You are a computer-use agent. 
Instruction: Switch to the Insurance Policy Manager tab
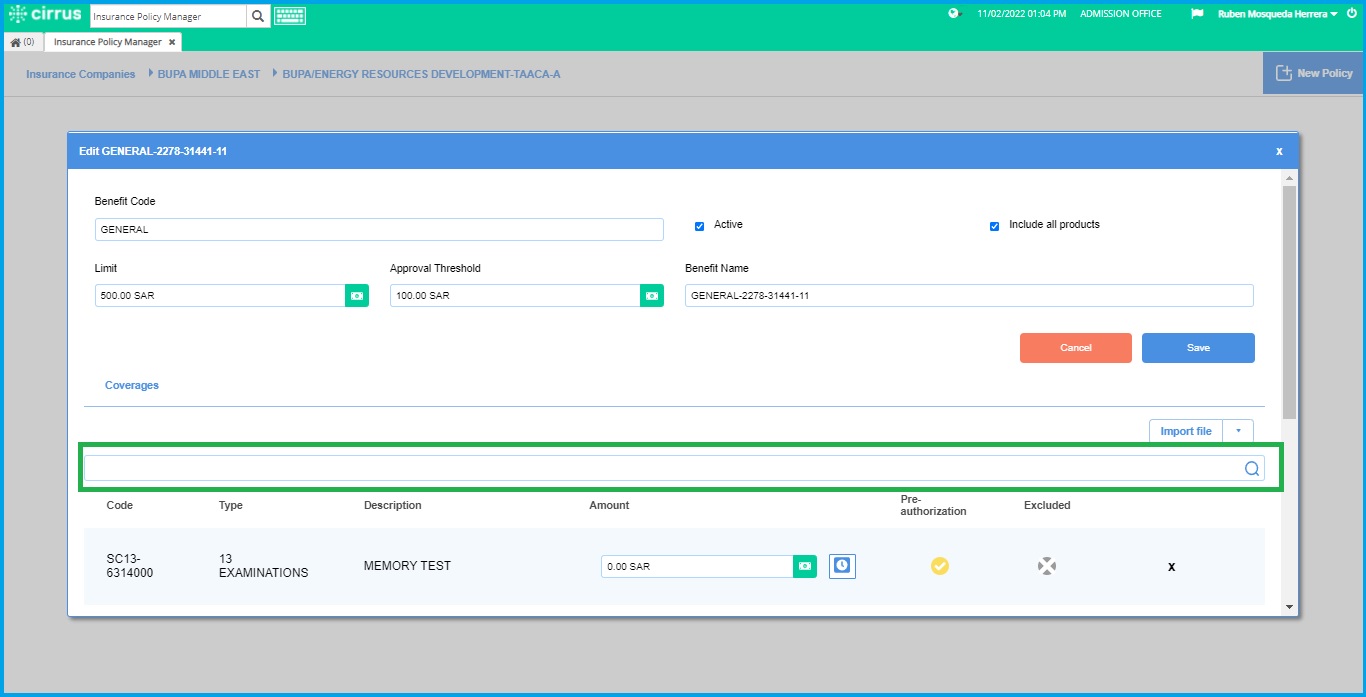(x=110, y=42)
